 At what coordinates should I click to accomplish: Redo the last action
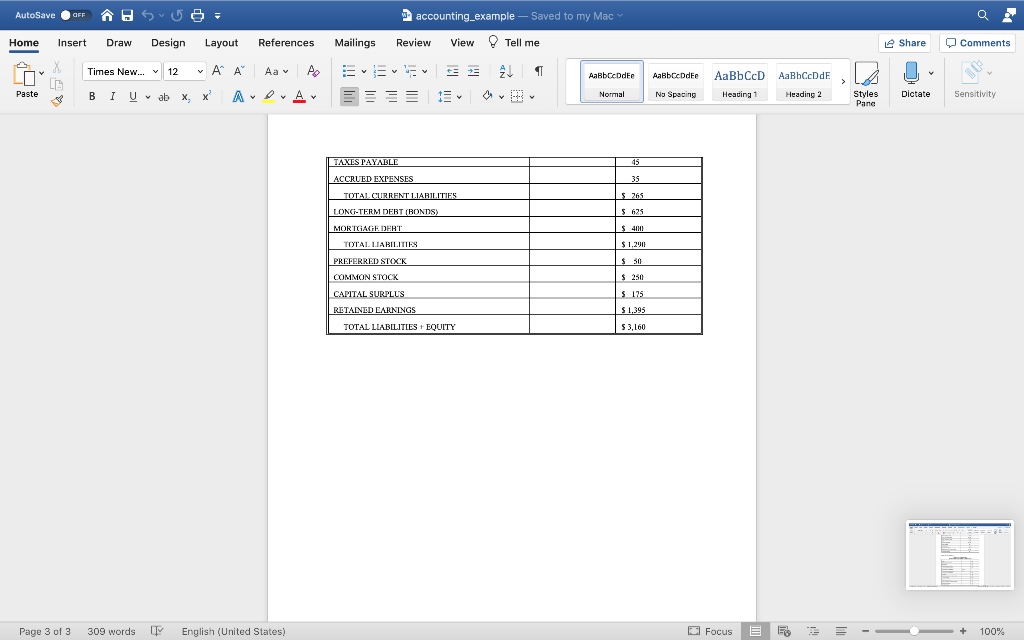176,15
